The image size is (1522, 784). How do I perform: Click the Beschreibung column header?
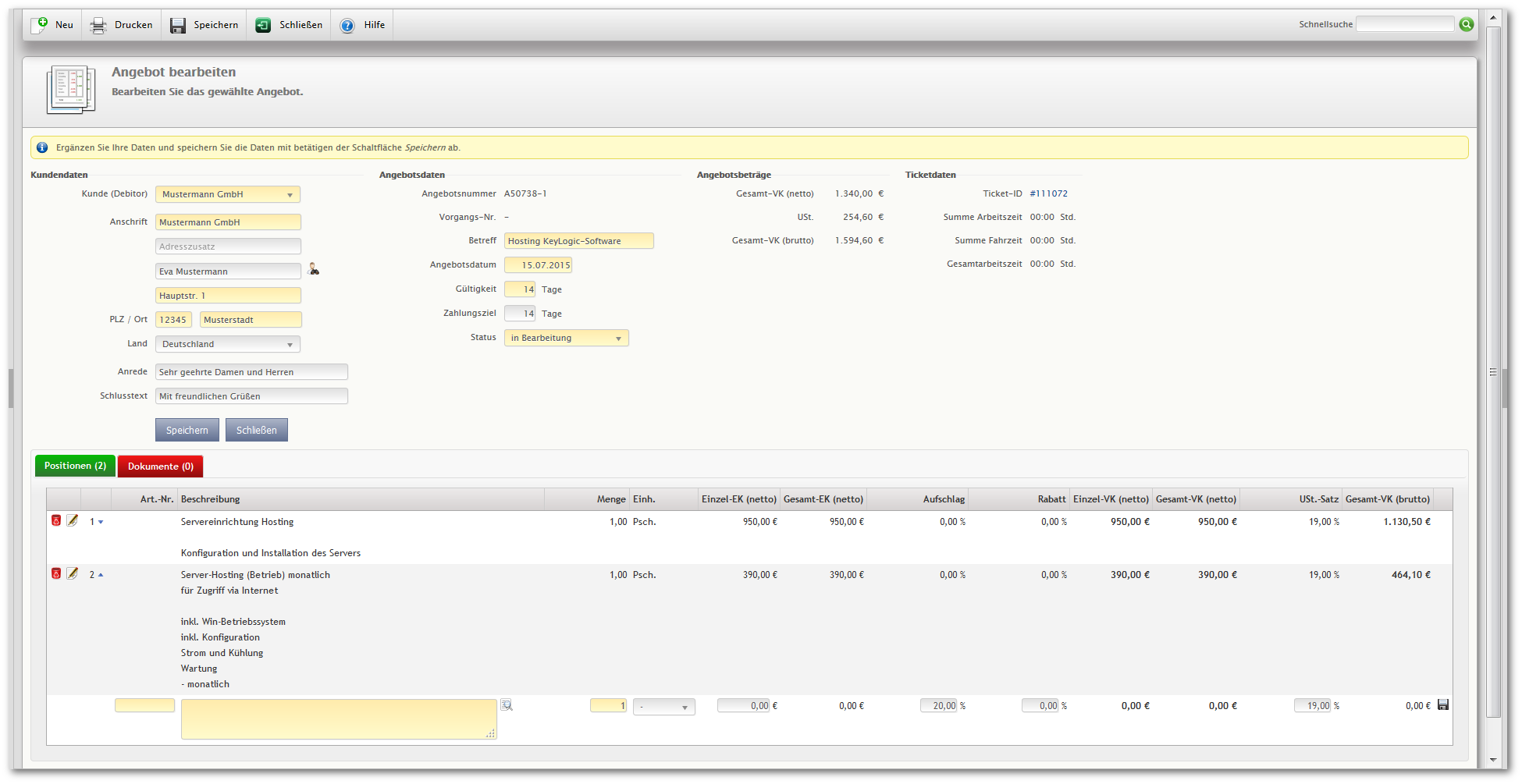click(361, 499)
